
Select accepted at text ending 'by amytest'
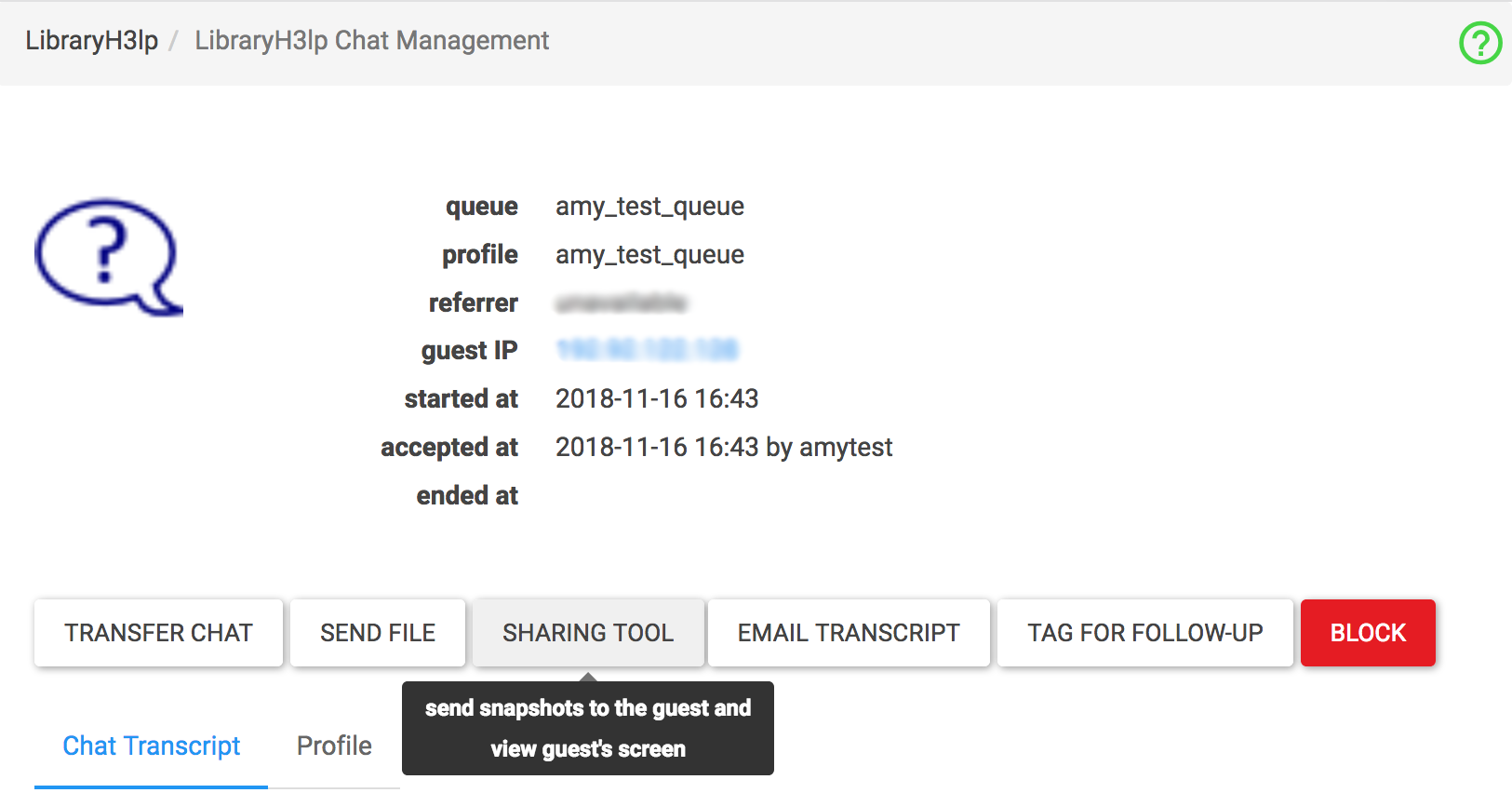(724, 448)
